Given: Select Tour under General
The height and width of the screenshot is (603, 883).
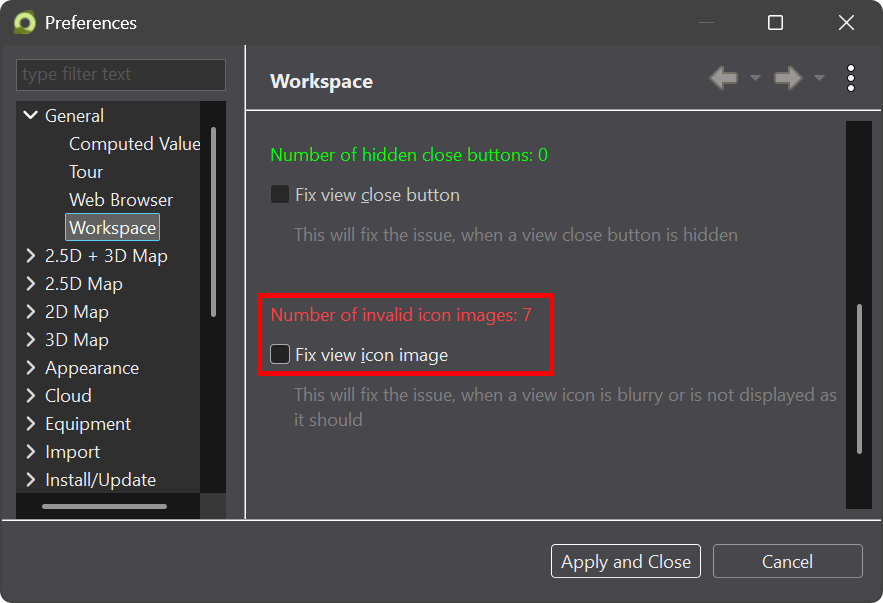Looking at the screenshot, I should click(x=86, y=172).
